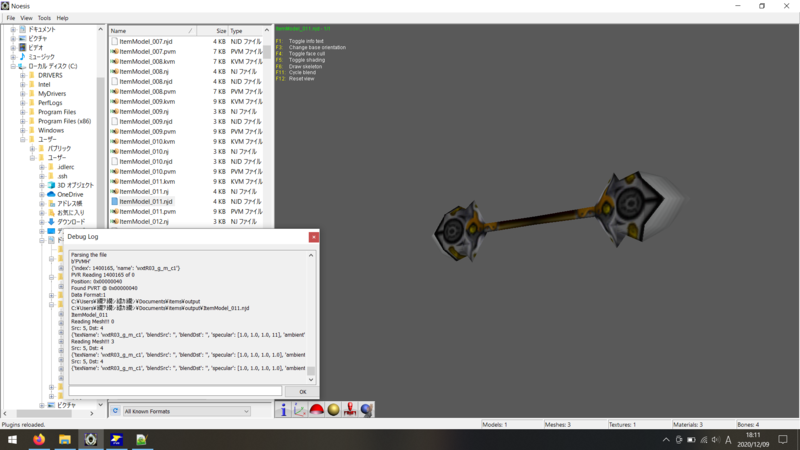Expand the OneDrive tree node
Image resolution: width=800 pixels, height=450 pixels.
click(42, 194)
